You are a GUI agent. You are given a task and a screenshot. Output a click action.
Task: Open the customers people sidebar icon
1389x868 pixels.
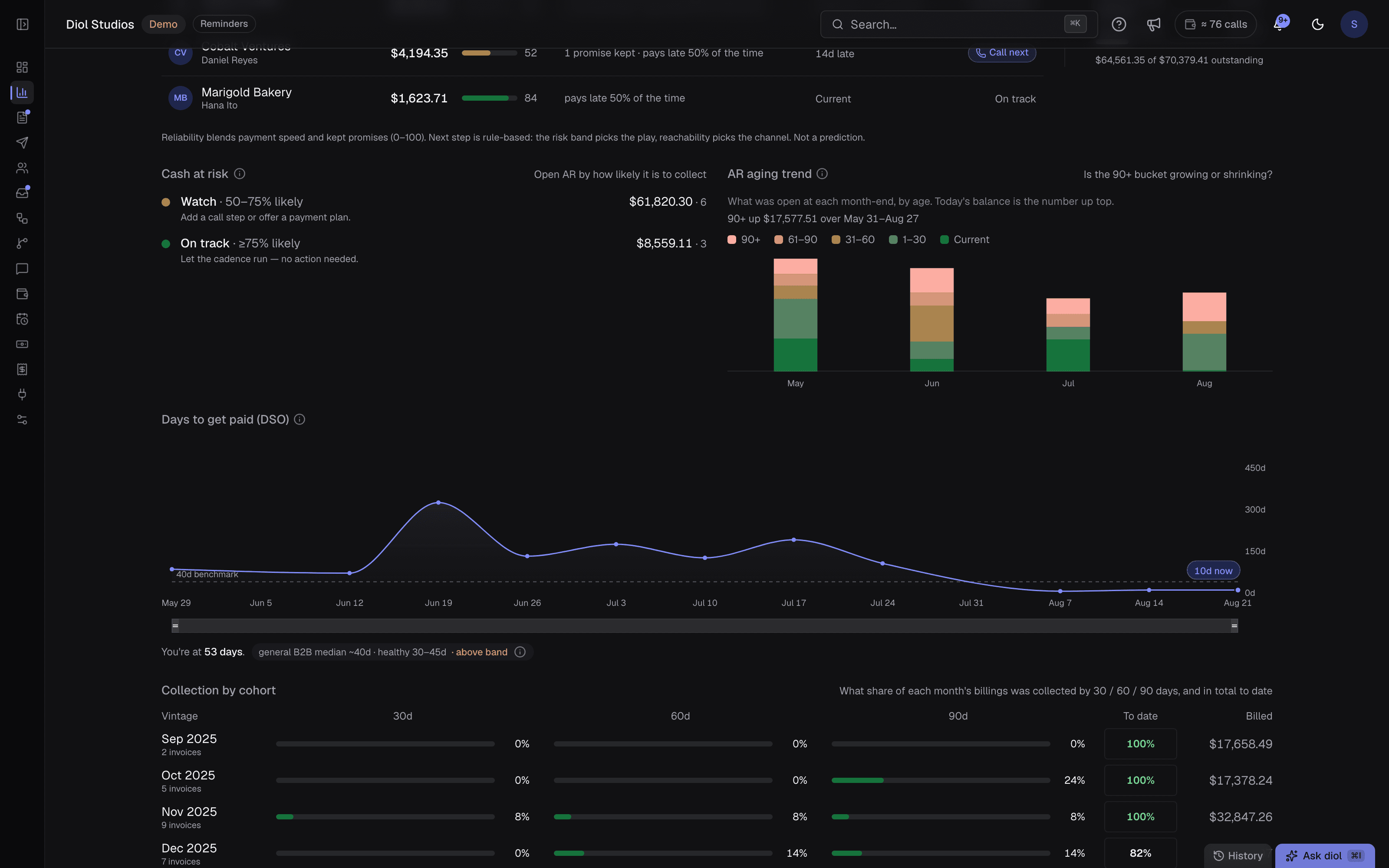pos(22,168)
